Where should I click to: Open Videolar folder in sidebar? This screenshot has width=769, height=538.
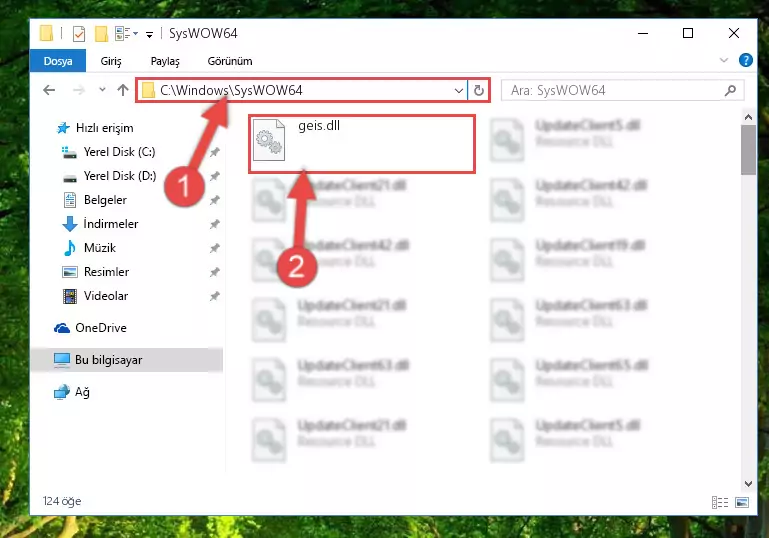click(95, 296)
